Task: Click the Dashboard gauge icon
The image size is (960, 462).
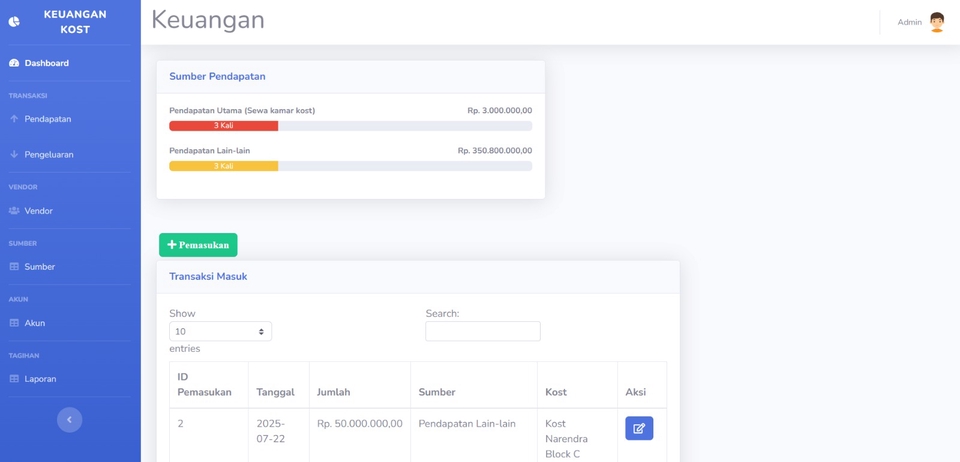Action: tap(14, 63)
